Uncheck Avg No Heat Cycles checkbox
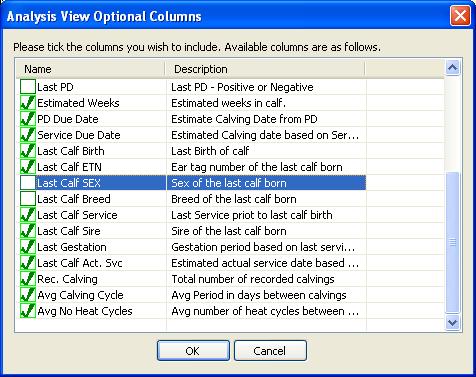 coord(28,311)
